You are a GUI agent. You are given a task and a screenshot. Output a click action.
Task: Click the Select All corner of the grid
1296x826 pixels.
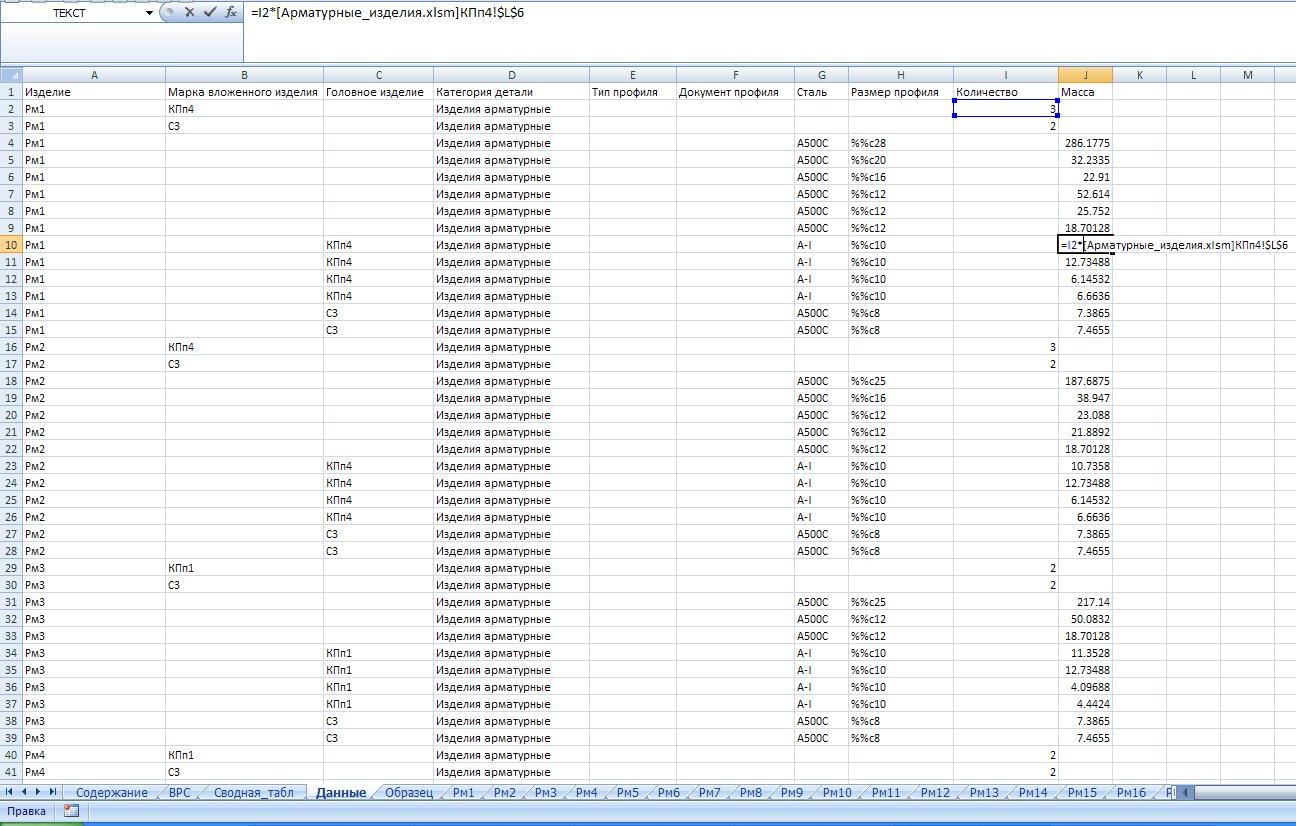point(11,75)
